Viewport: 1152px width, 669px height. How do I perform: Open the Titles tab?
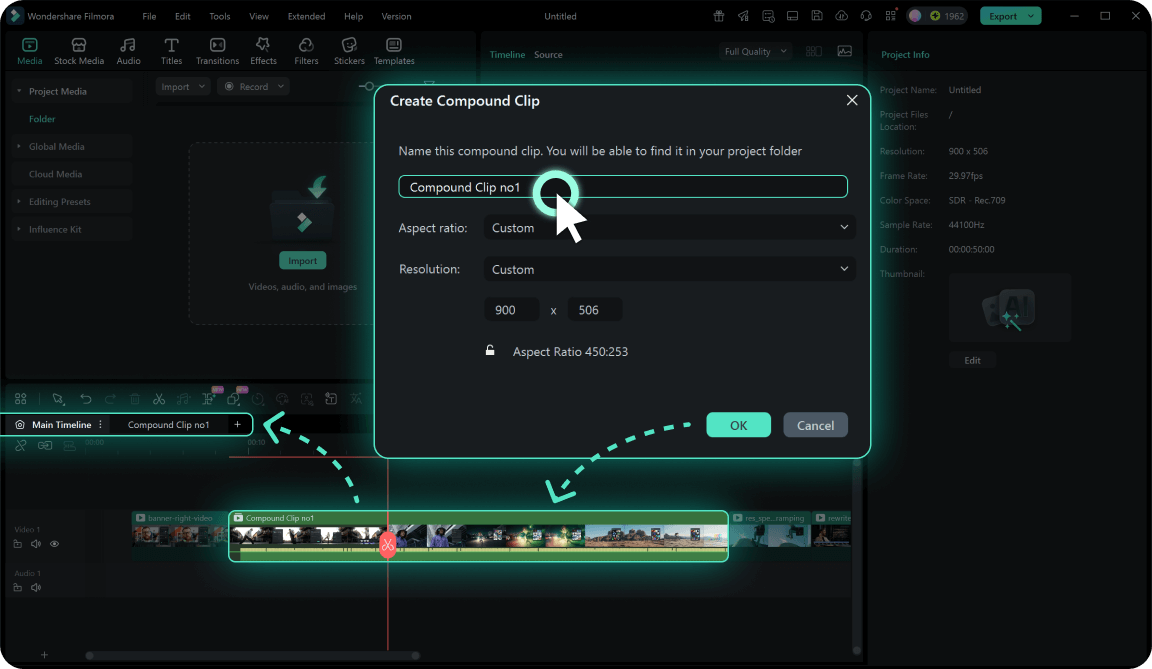point(171,51)
